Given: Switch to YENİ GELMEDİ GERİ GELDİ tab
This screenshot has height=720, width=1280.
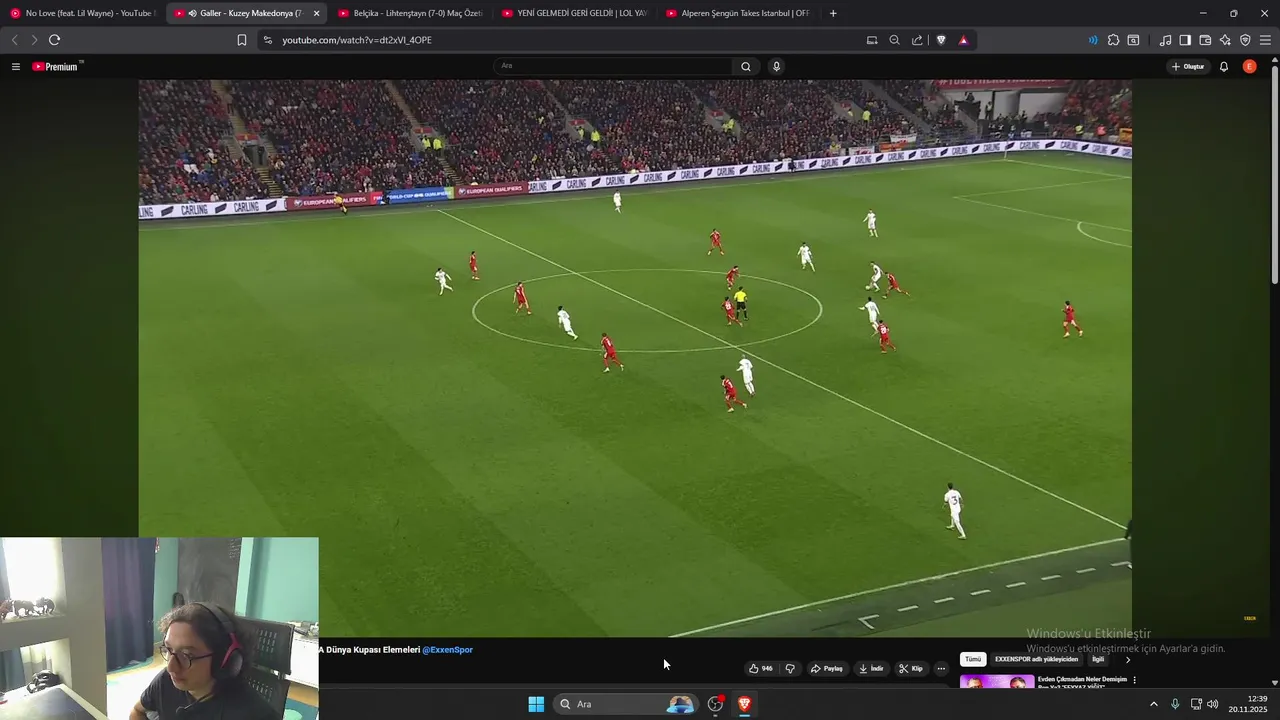Looking at the screenshot, I should click(574, 13).
